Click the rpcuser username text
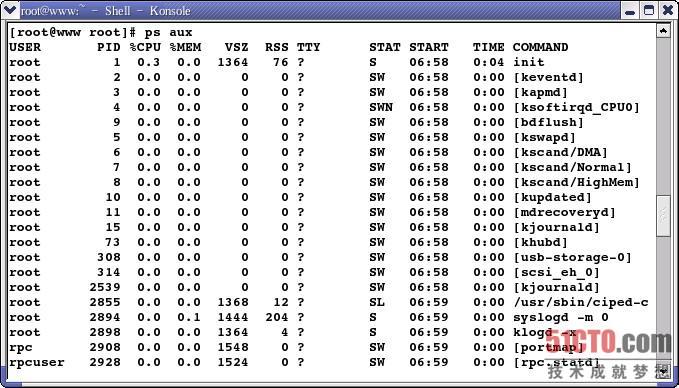The image size is (679, 388). click(37, 362)
